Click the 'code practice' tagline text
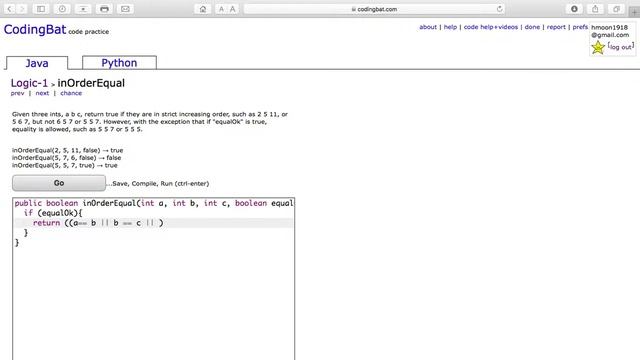The width and height of the screenshot is (640, 360). (89, 31)
